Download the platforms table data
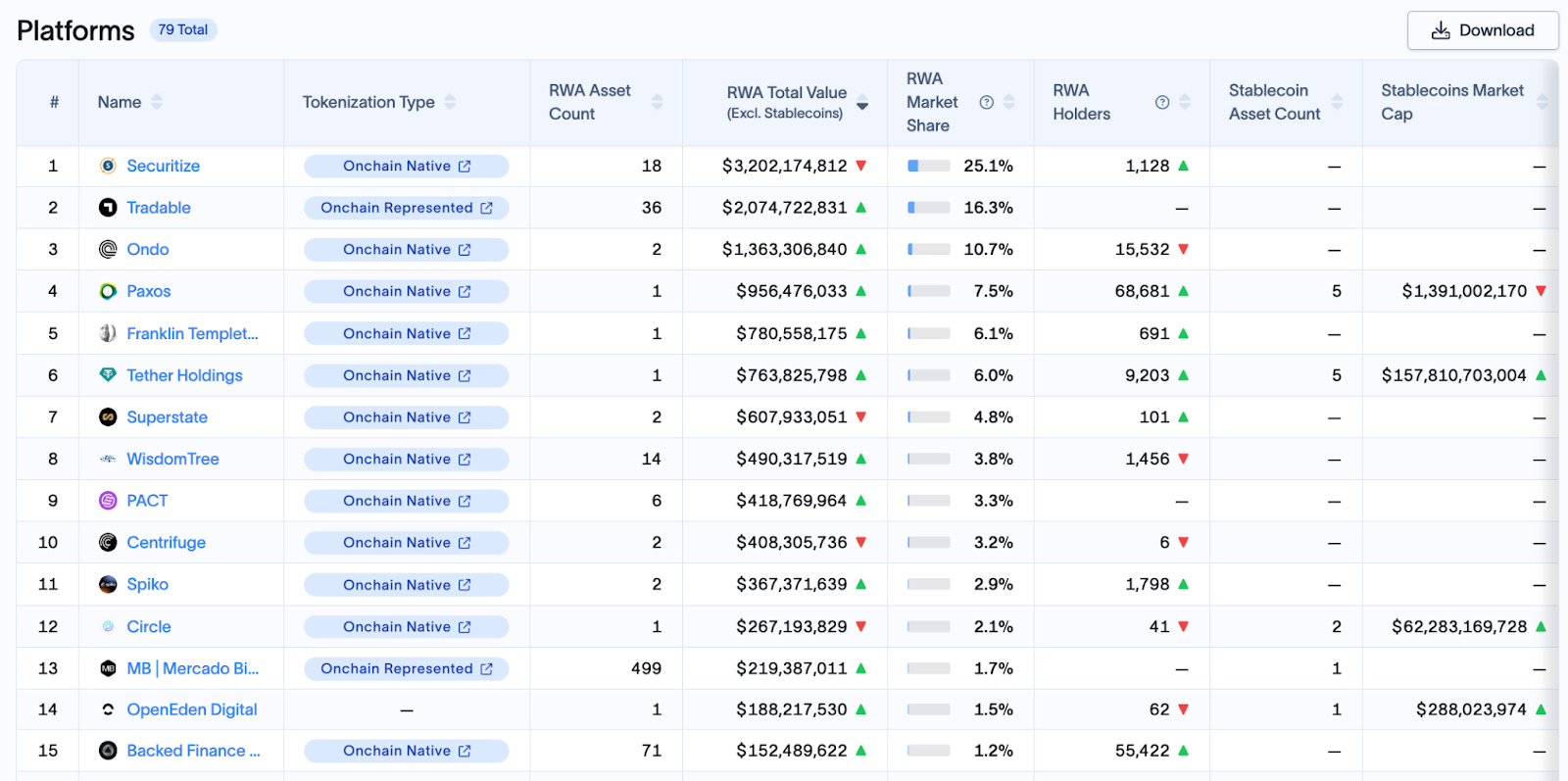The width and height of the screenshot is (1568, 781). 1483,30
